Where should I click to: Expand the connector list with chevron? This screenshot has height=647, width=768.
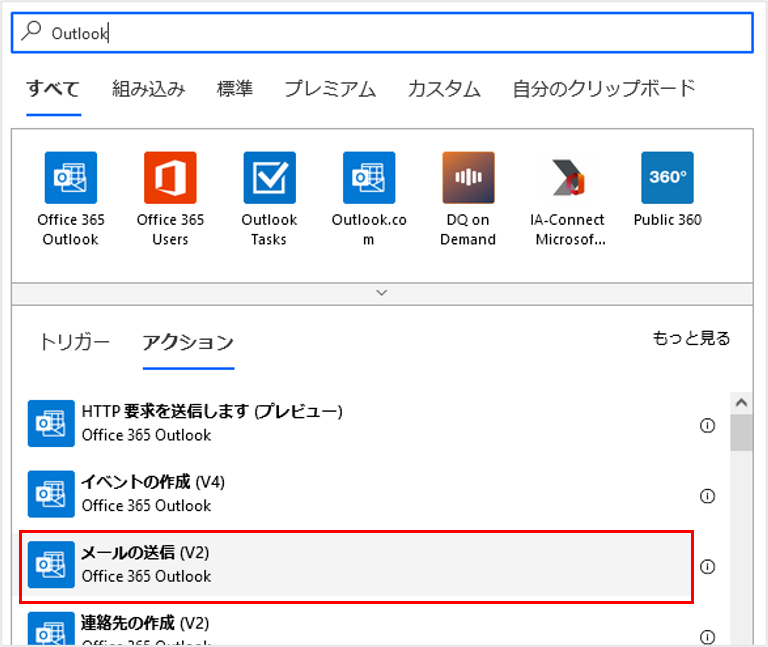[x=381, y=293]
